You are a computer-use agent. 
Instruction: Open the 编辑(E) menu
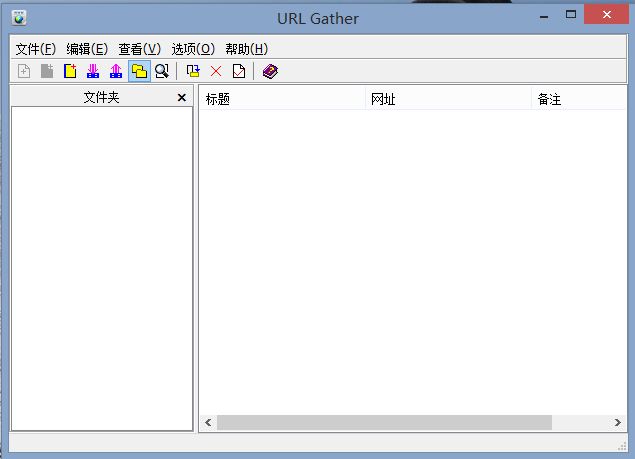click(87, 49)
